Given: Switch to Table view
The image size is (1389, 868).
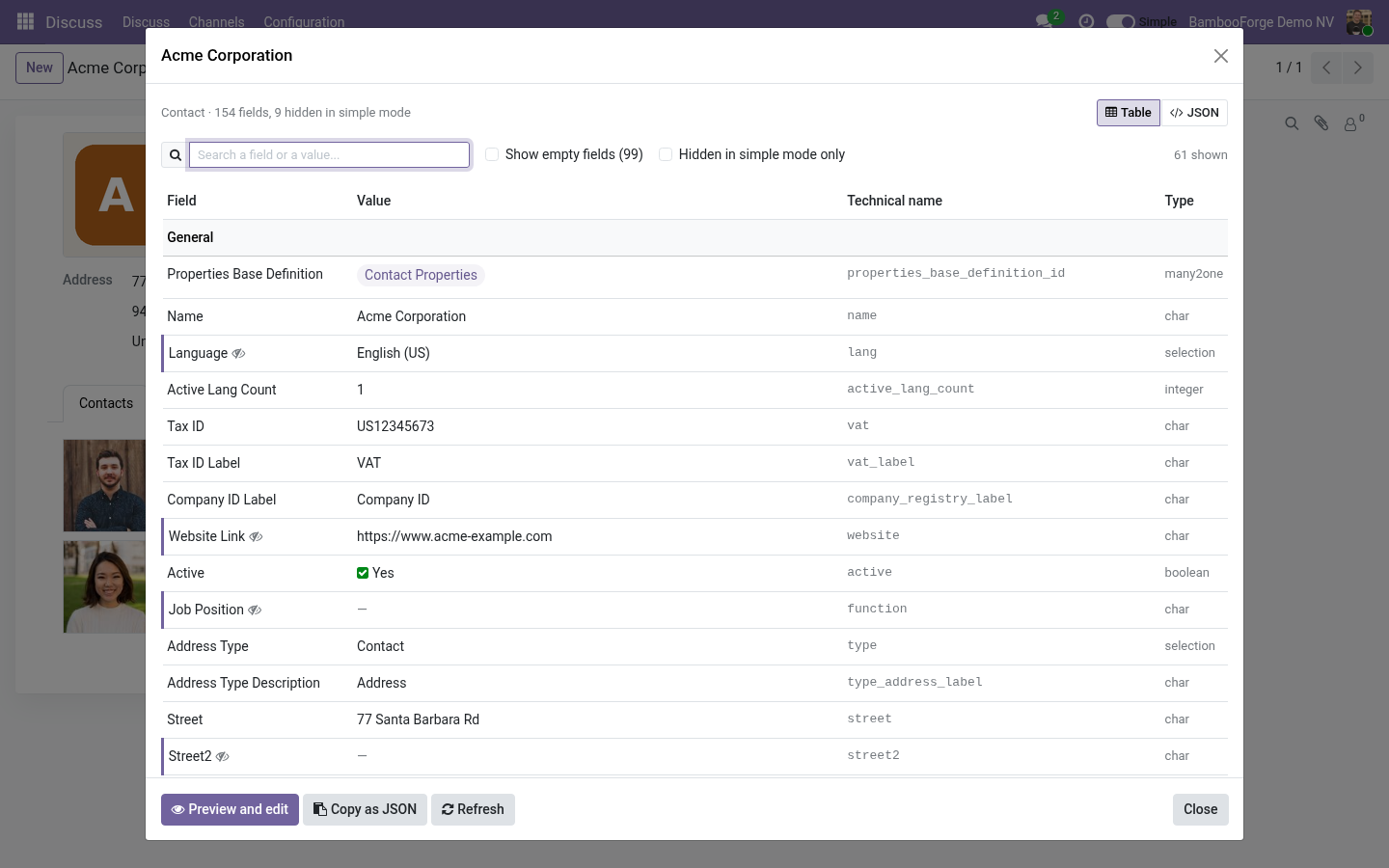Looking at the screenshot, I should click(1129, 113).
